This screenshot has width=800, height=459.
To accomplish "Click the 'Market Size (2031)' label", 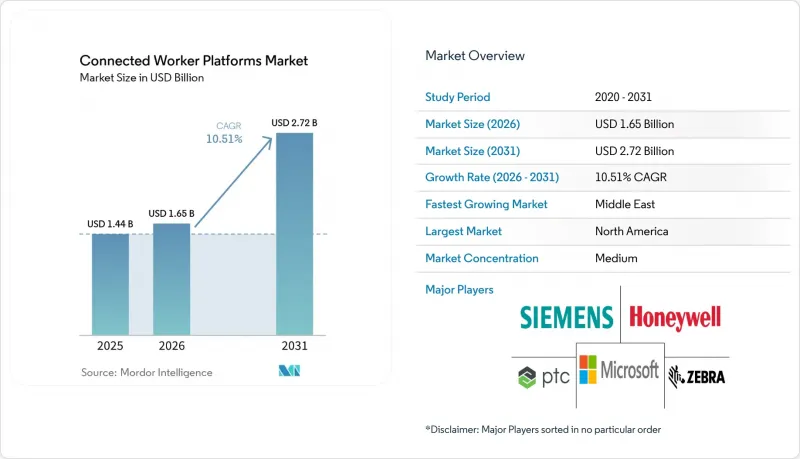I will [x=472, y=151].
